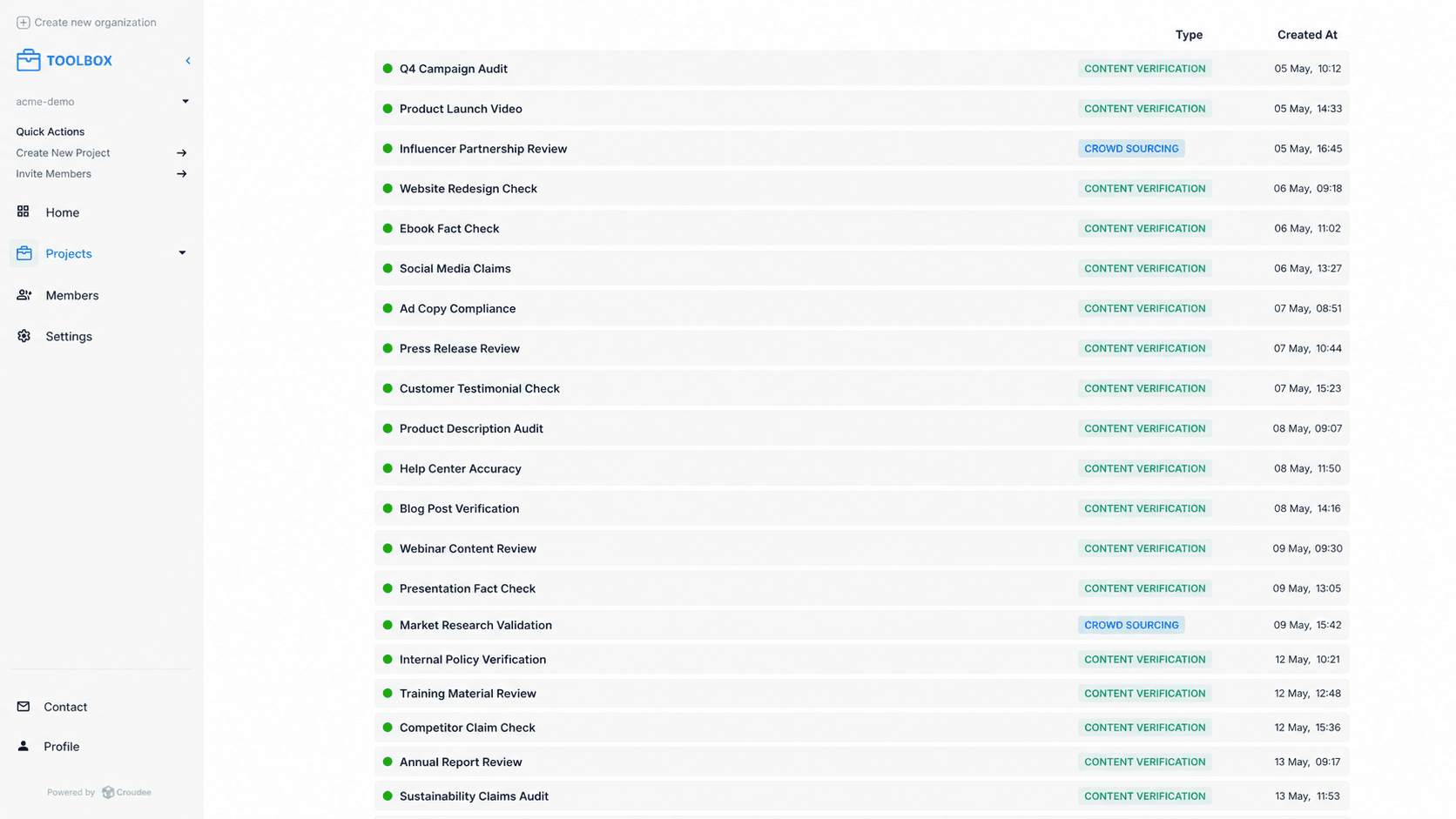The height and width of the screenshot is (819, 1456).
Task: Click the Home grid icon
Action: click(24, 211)
